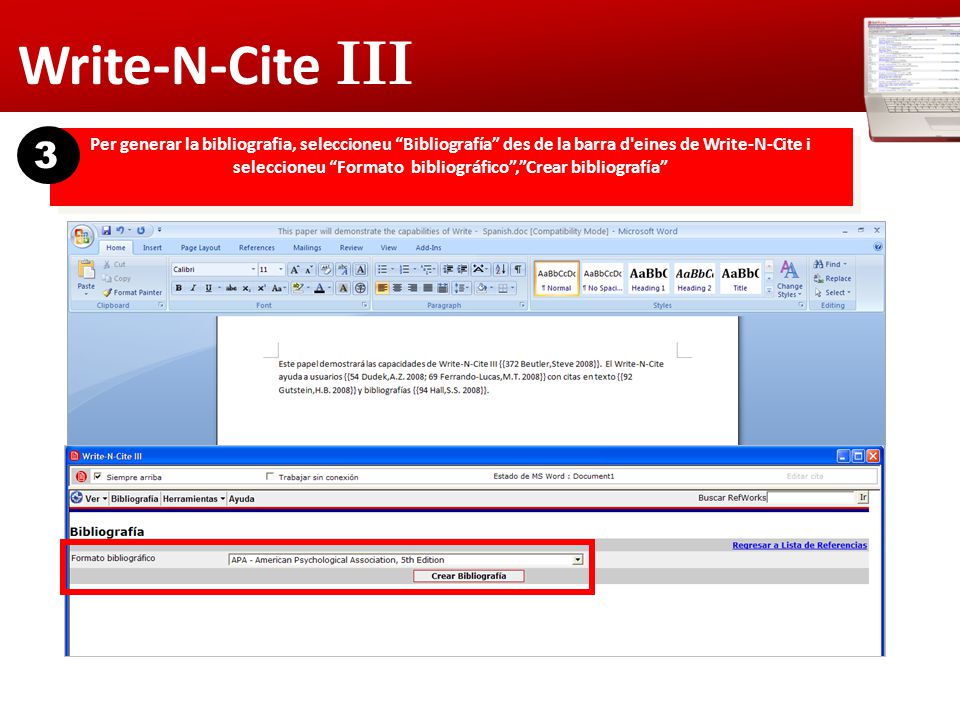Open the Paragraph dialog launcher
The width and height of the screenshot is (960, 720).
pyautogui.click(x=522, y=305)
